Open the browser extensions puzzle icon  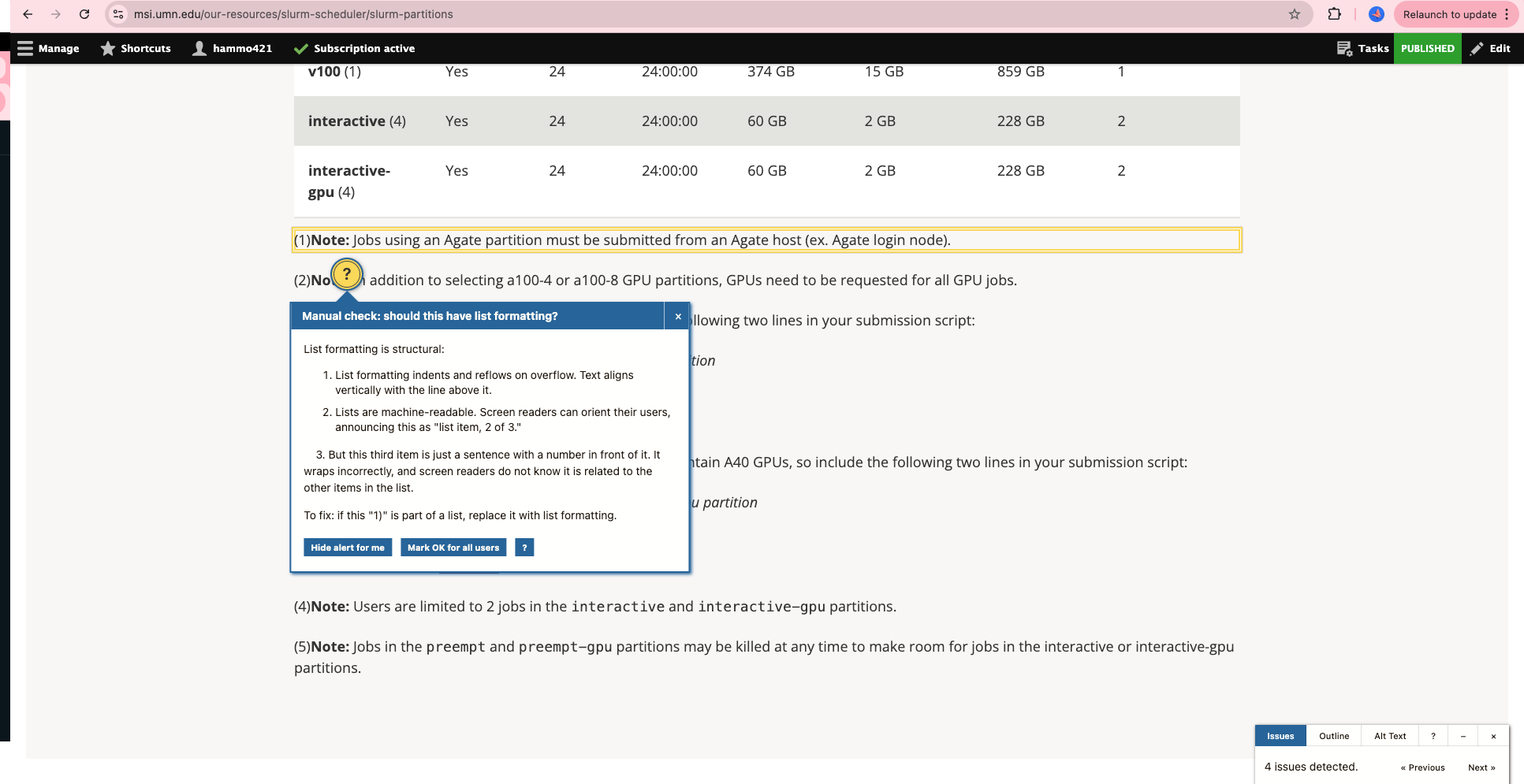pos(1334,14)
